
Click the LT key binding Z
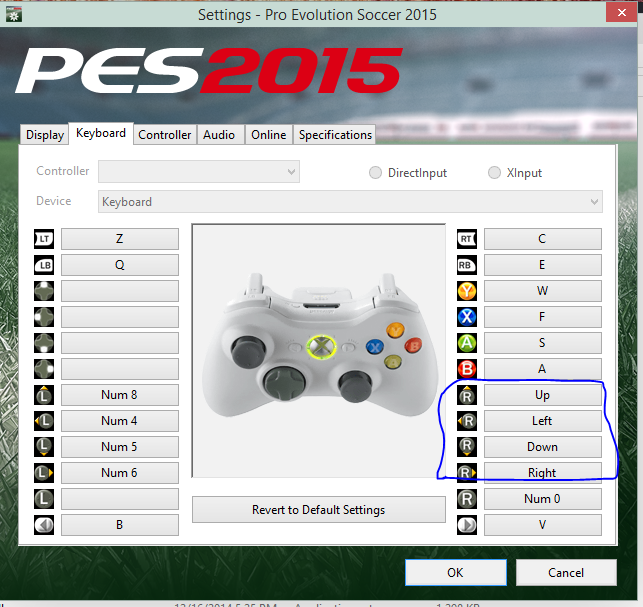click(x=120, y=239)
